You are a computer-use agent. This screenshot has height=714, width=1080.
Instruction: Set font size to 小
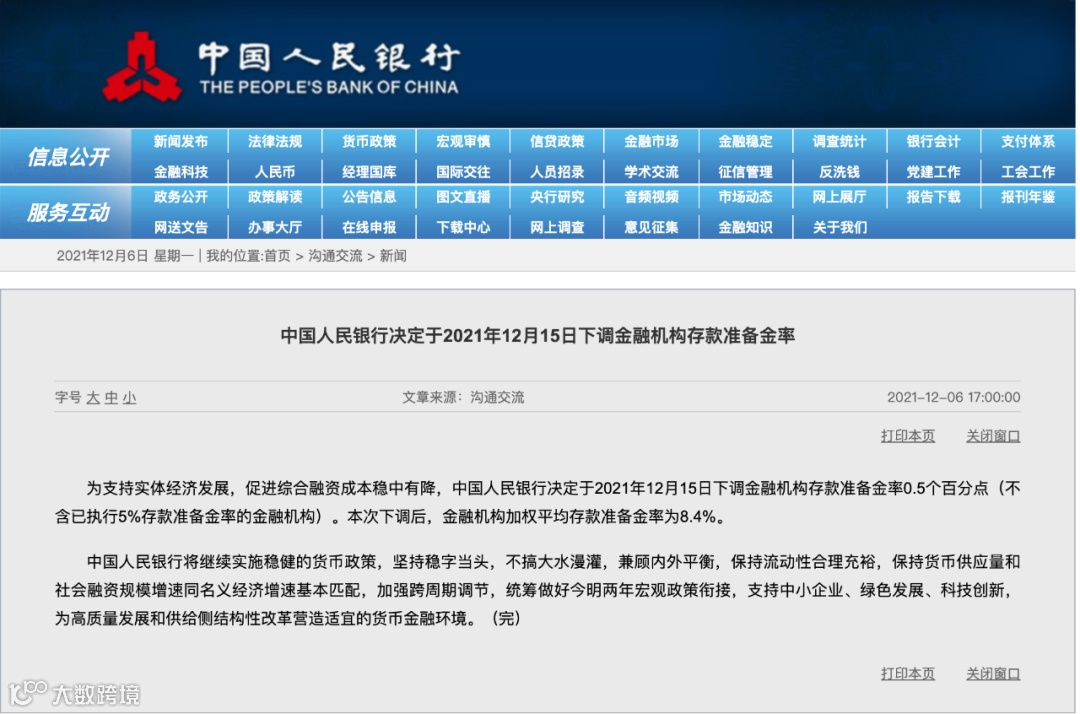(x=129, y=398)
